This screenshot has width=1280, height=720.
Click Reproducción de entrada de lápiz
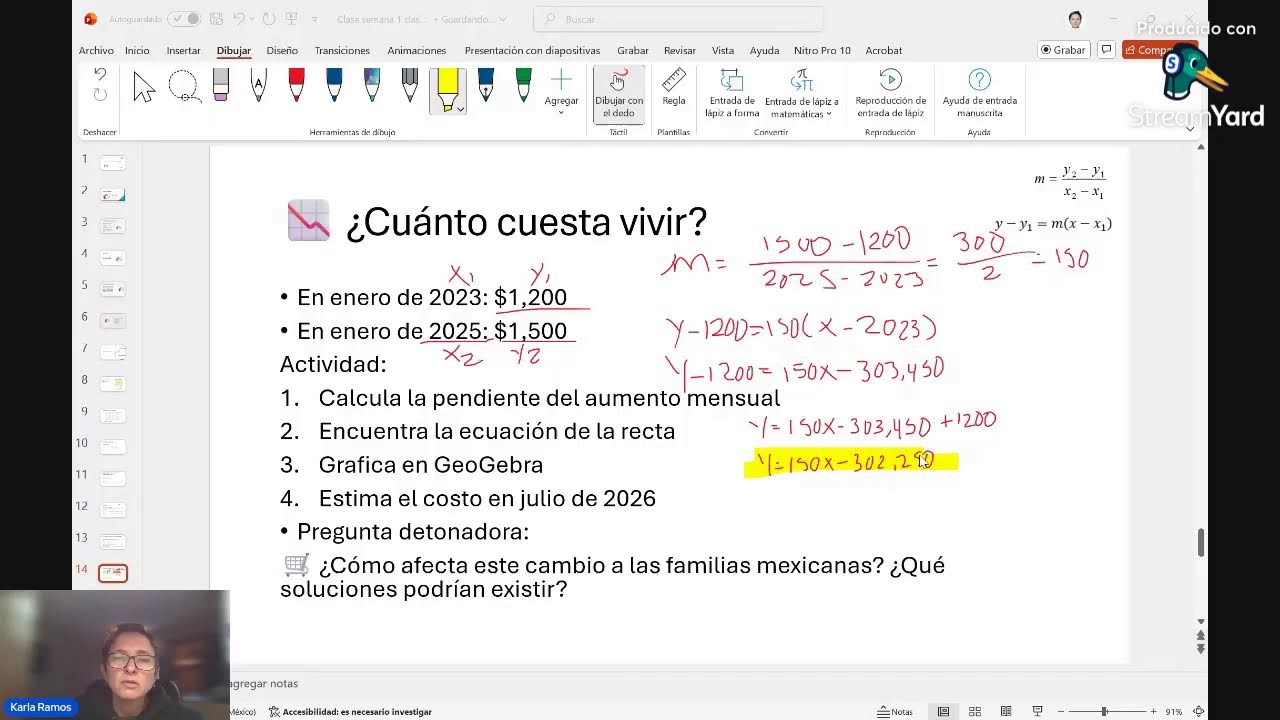point(890,93)
